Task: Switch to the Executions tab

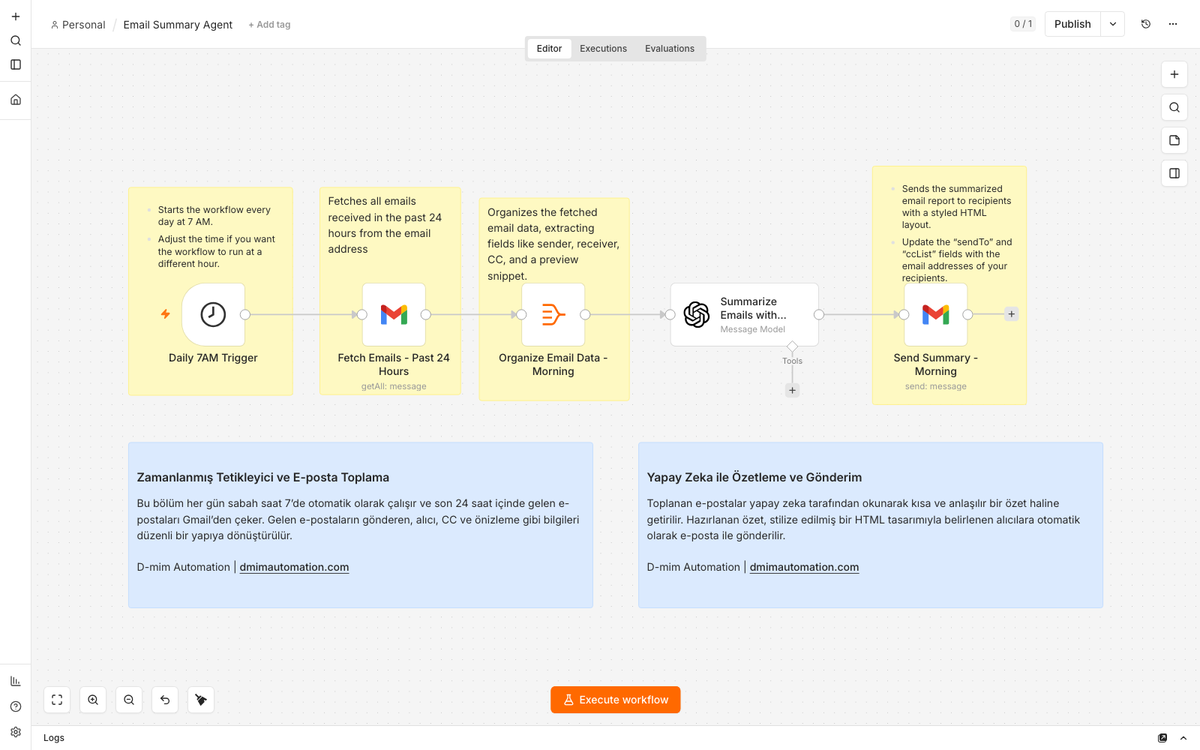Action: 603,48
